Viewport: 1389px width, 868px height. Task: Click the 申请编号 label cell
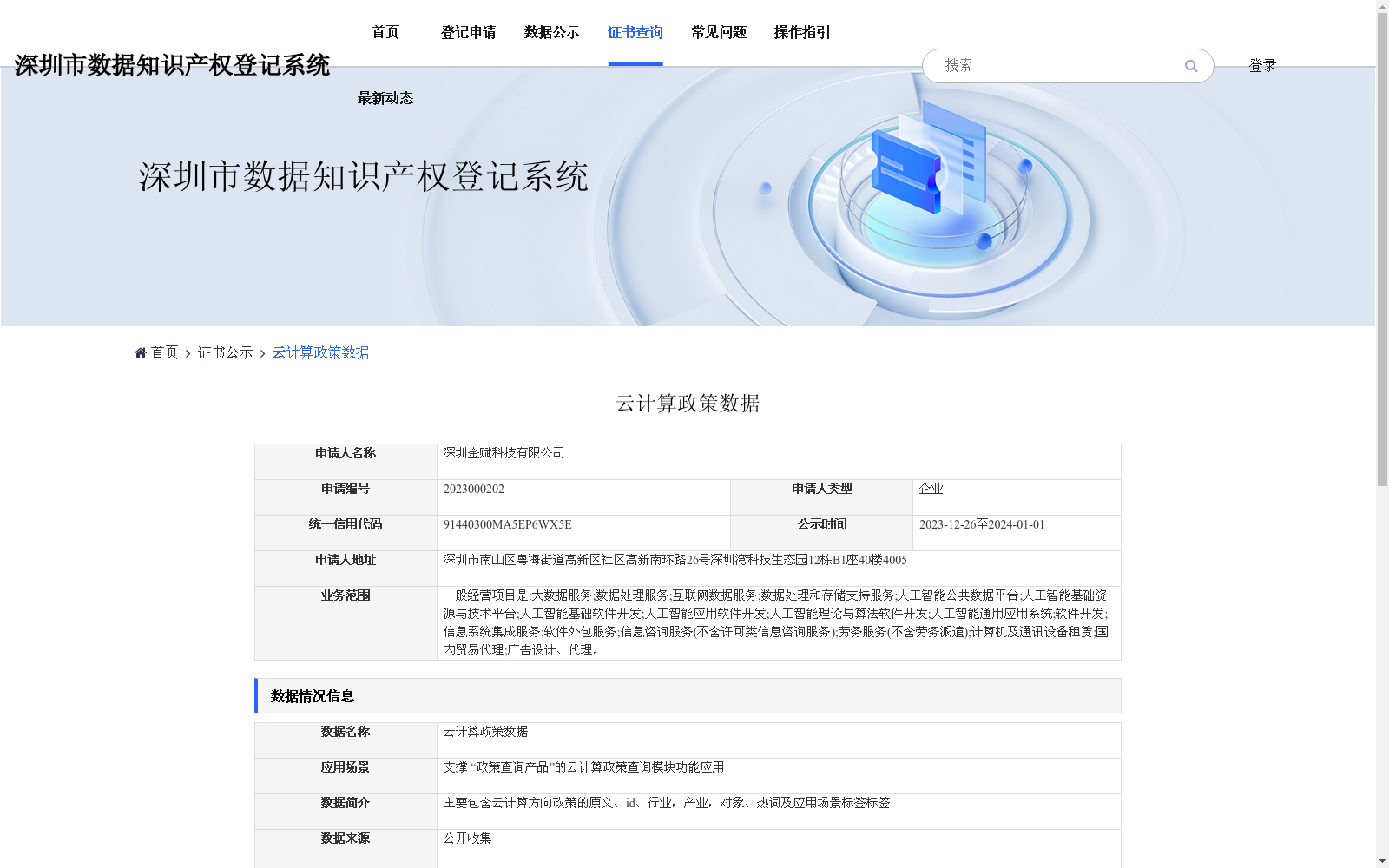tap(346, 497)
